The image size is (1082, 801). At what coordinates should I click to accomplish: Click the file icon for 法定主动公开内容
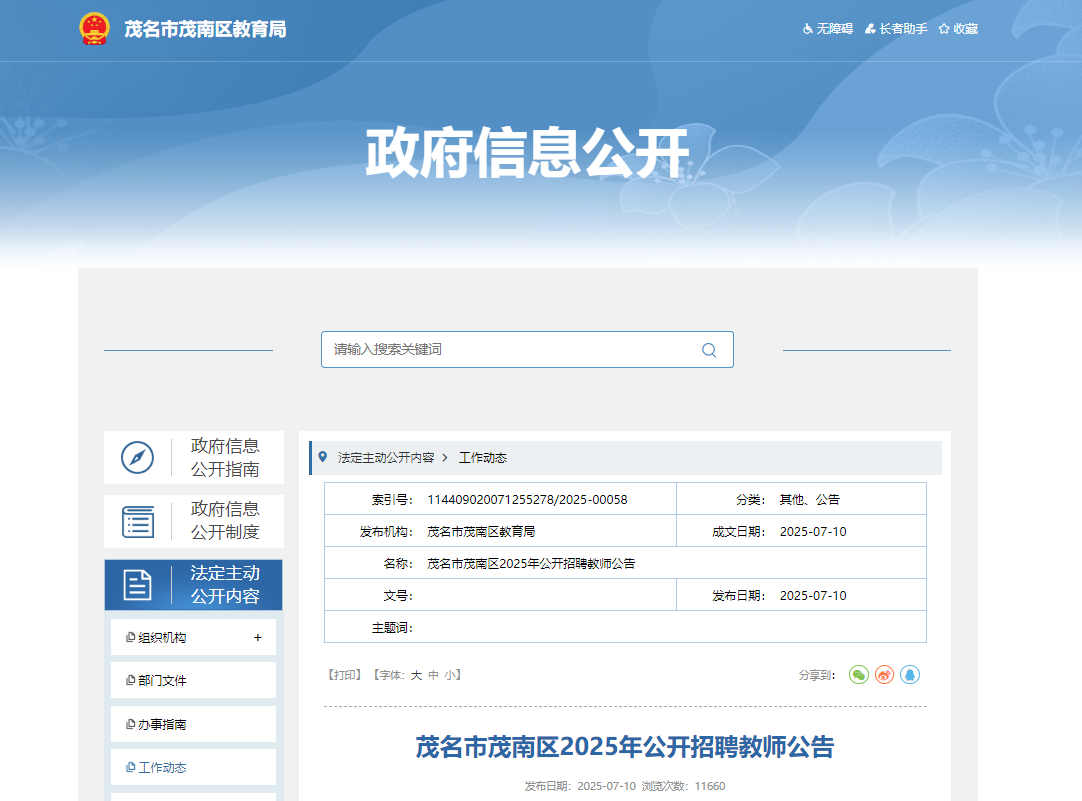coord(137,585)
